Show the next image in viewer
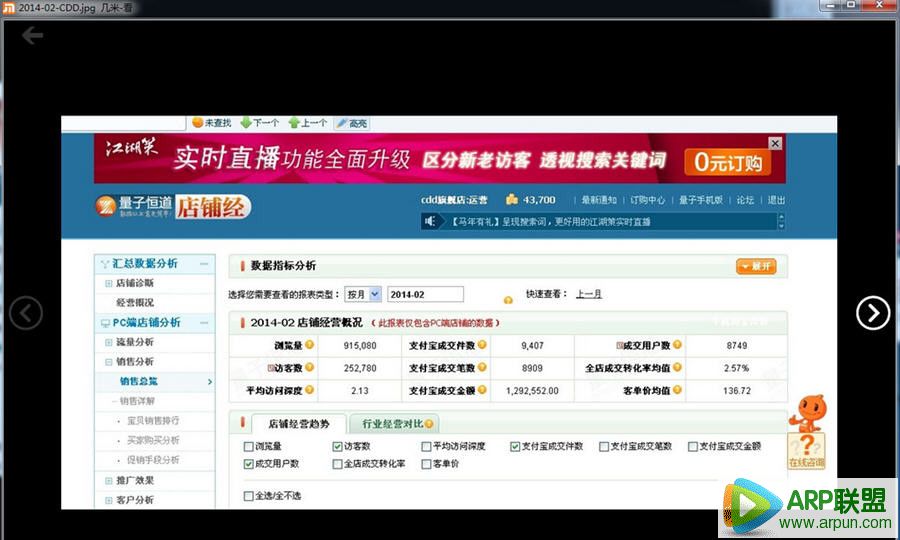This screenshot has height=540, width=900. 872,313
